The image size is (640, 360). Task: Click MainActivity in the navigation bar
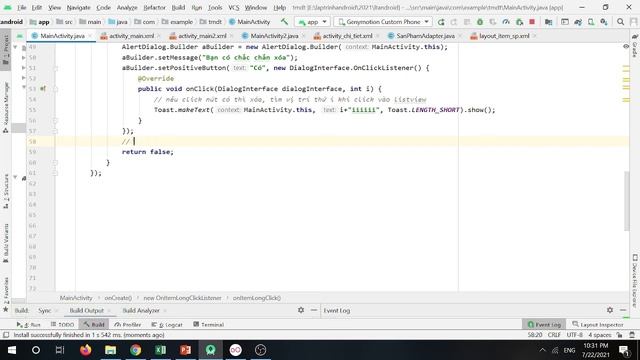249,22
